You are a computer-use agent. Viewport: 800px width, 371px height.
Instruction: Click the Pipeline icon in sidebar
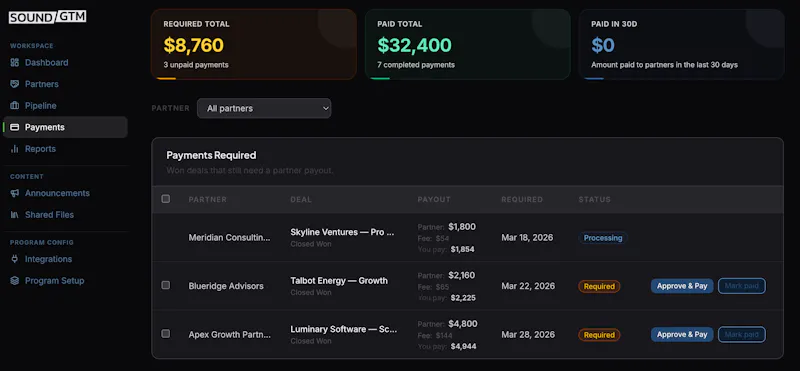click(x=15, y=106)
